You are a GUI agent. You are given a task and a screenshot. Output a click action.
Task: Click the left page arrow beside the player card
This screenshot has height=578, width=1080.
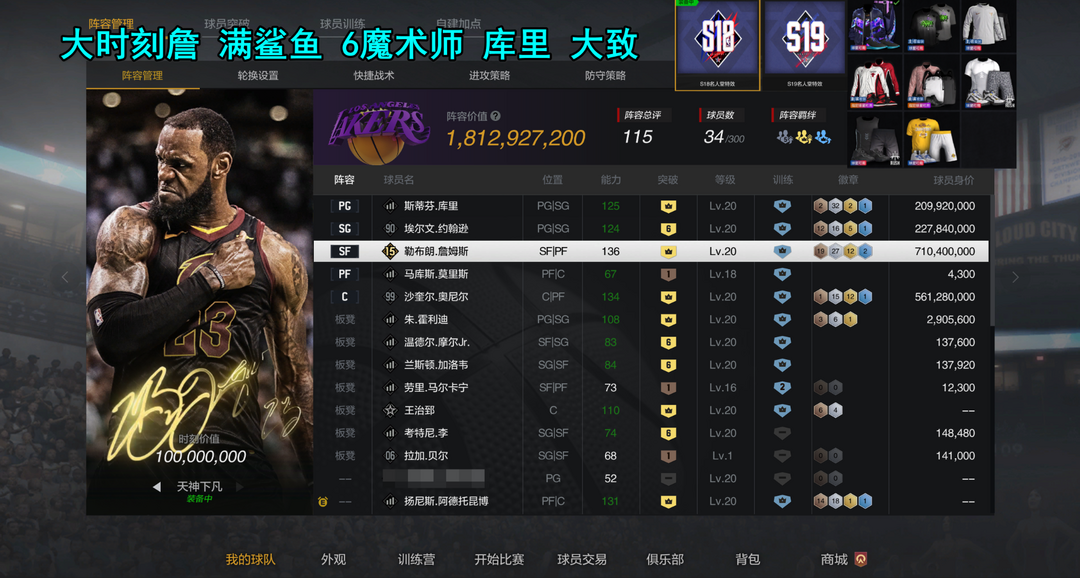(65, 278)
